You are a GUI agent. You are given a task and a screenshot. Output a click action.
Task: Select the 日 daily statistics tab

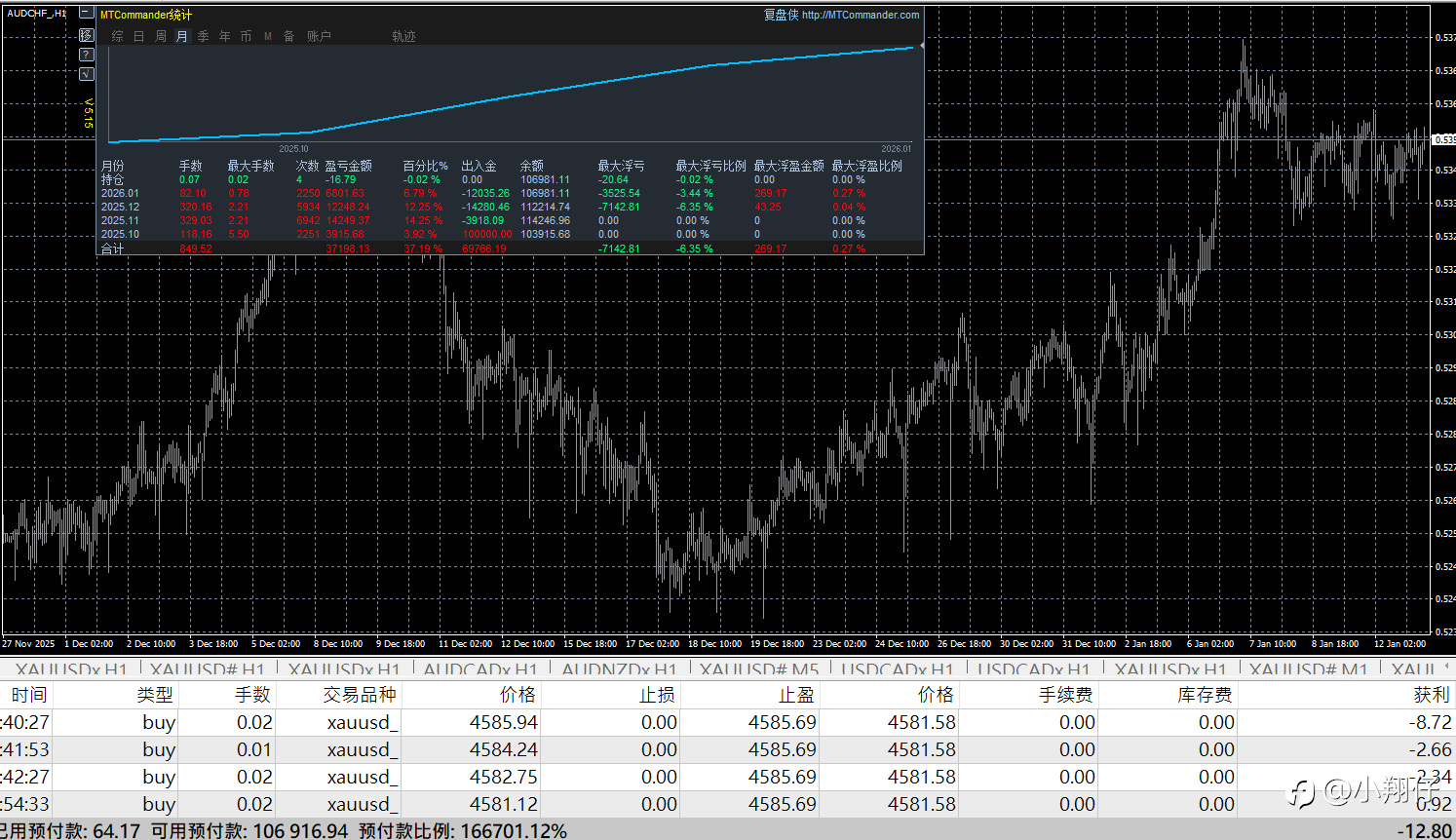click(x=138, y=36)
